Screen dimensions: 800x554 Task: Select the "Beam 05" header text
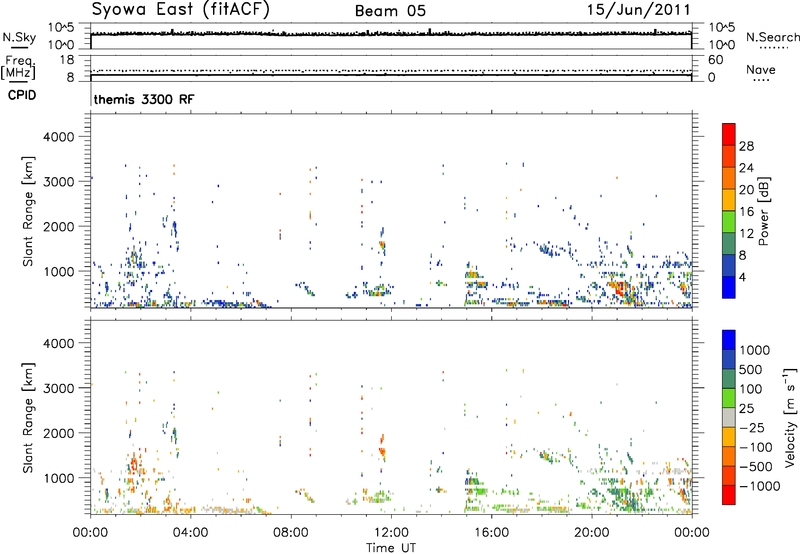[390, 11]
